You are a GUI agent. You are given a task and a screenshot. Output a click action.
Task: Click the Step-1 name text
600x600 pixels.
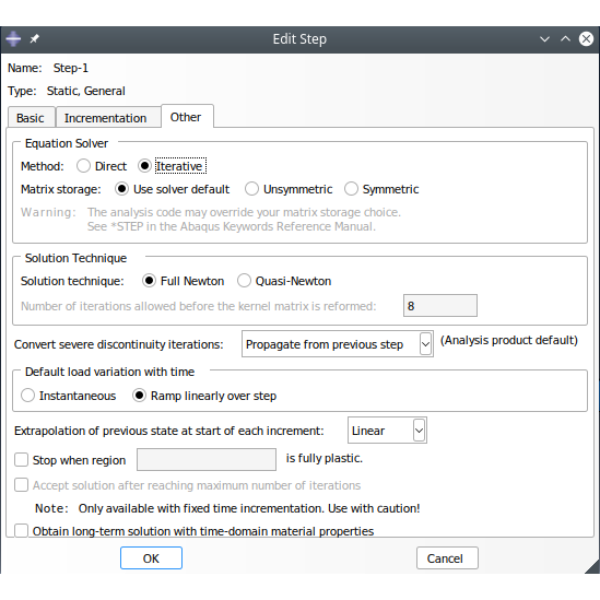pos(71,68)
